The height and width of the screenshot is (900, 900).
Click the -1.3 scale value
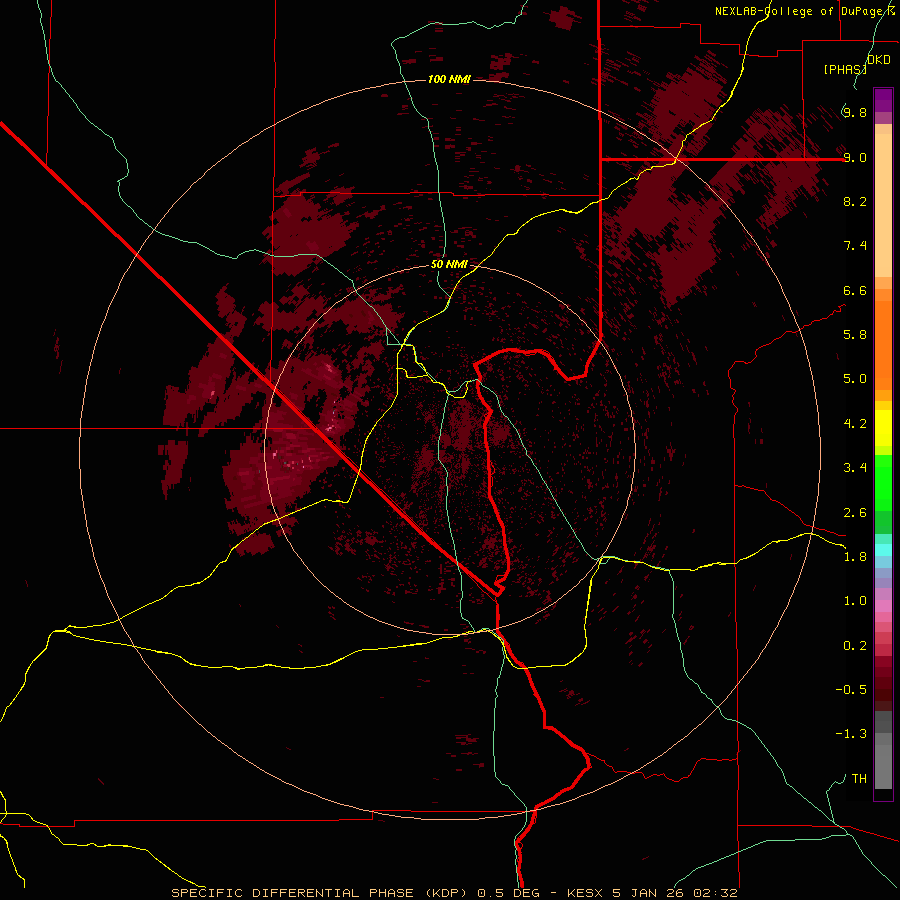click(851, 734)
